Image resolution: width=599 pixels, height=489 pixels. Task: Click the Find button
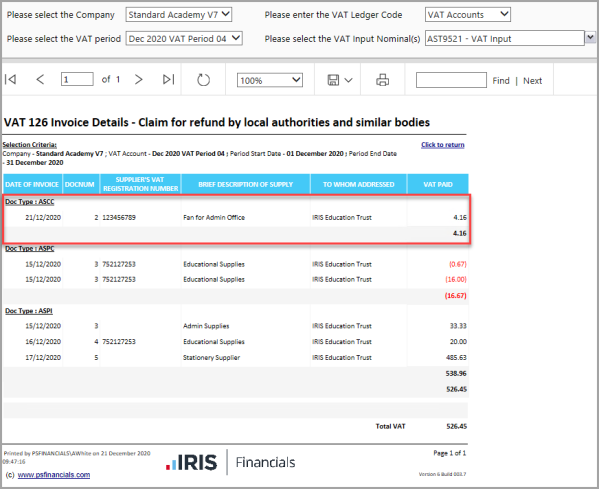(501, 81)
